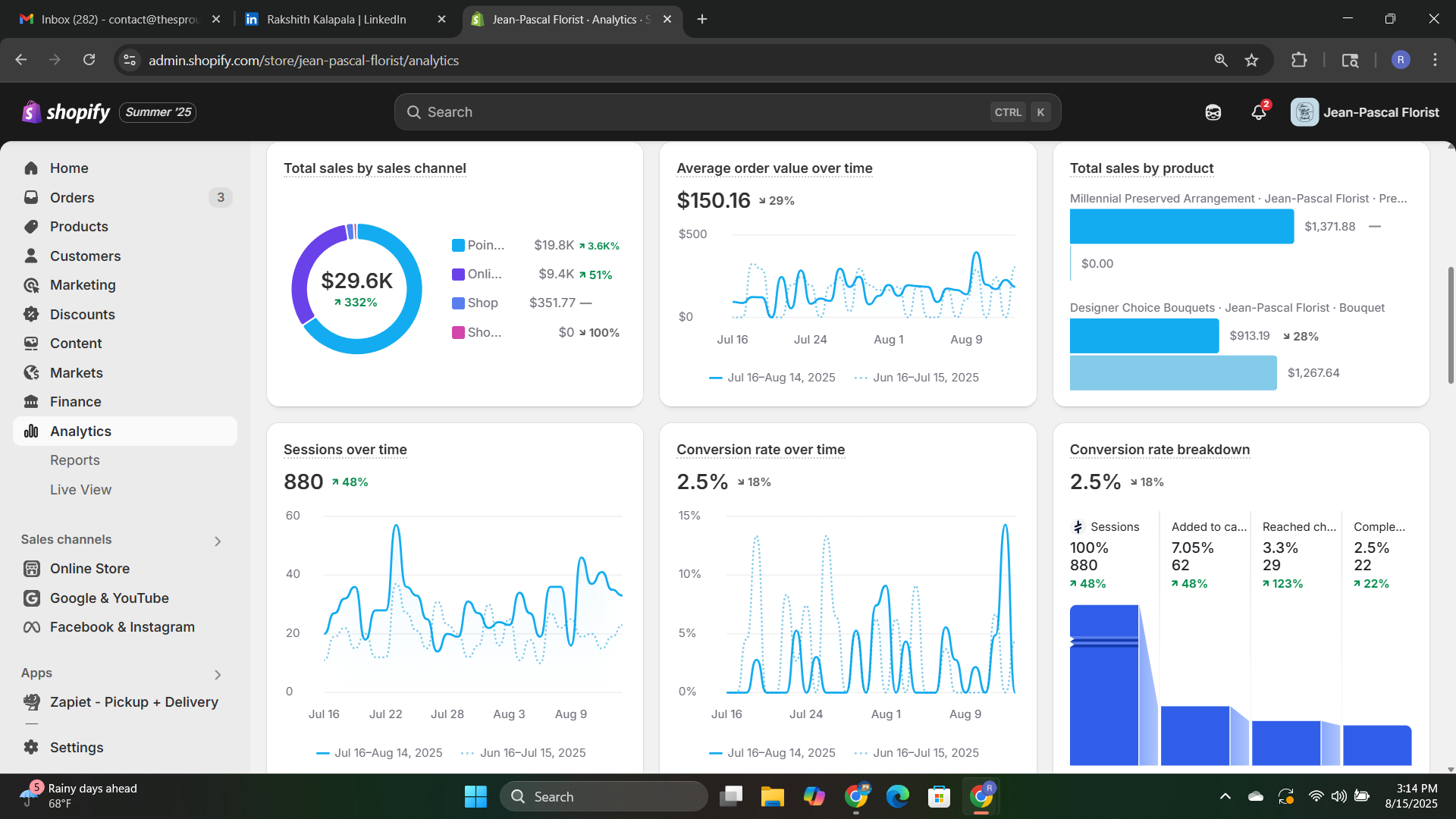Click the Finance bank icon
1456x819 pixels.
coord(31,402)
